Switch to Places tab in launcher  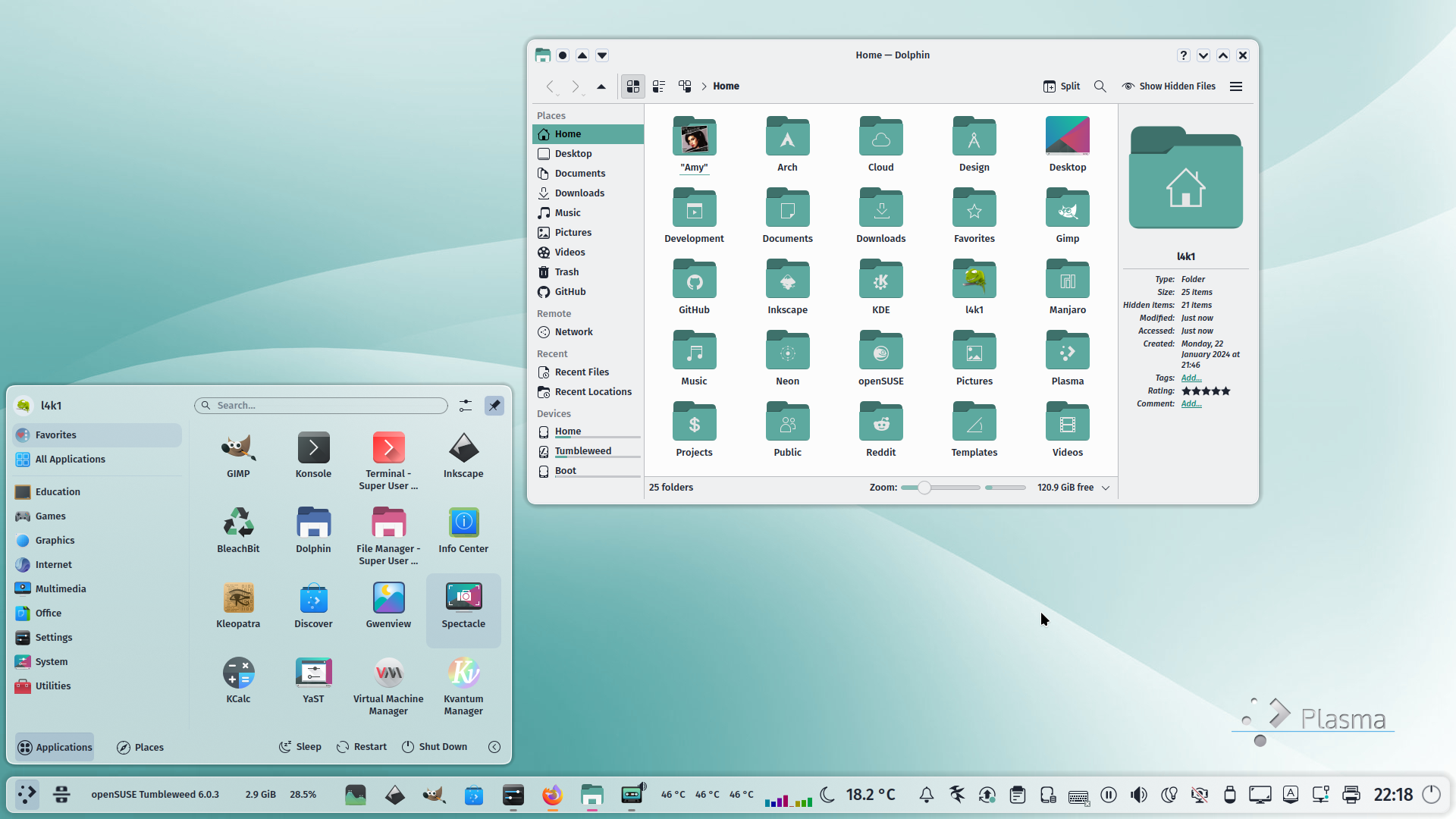click(x=140, y=747)
